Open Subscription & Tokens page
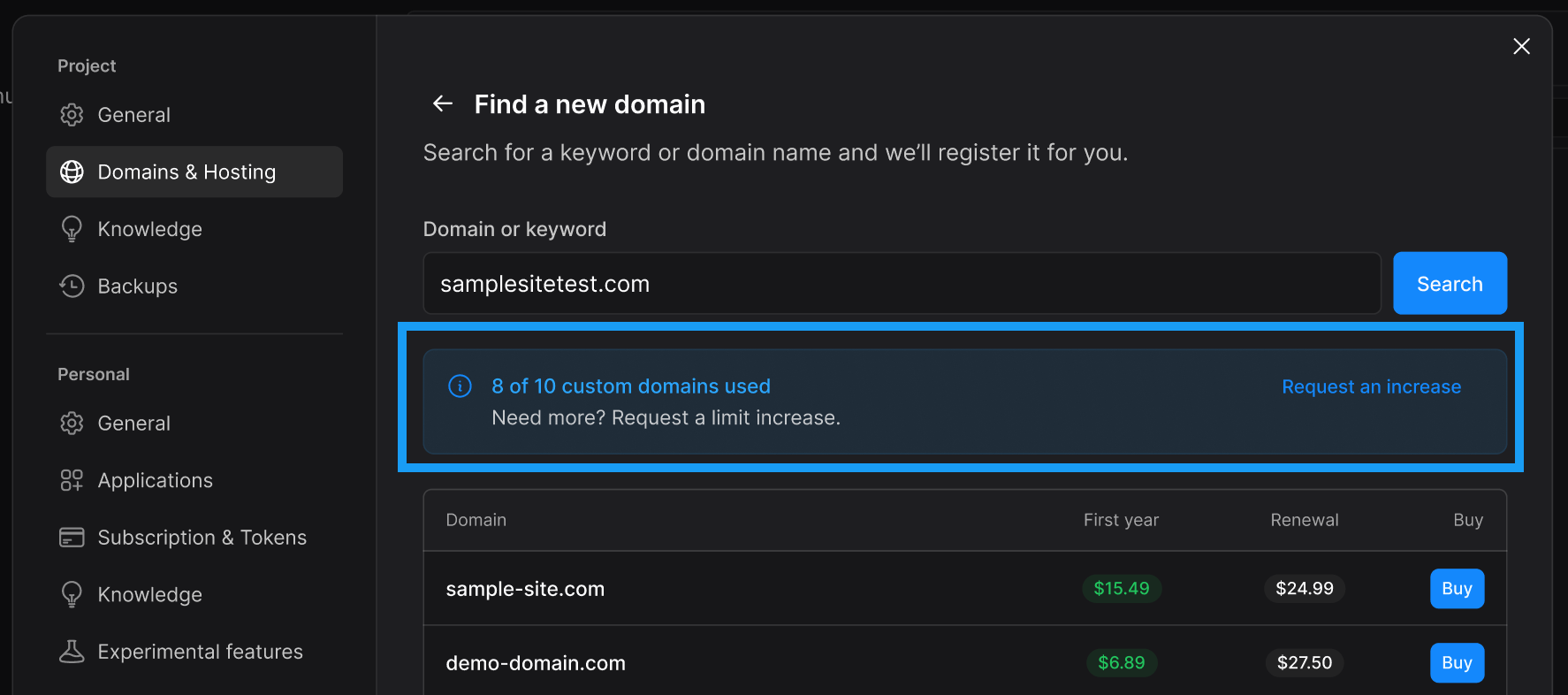1568x695 pixels. click(x=202, y=538)
